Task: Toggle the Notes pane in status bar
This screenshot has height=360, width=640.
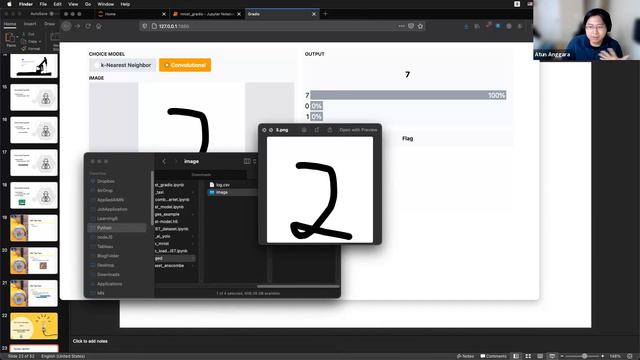Action: pyautogui.click(x=465, y=356)
